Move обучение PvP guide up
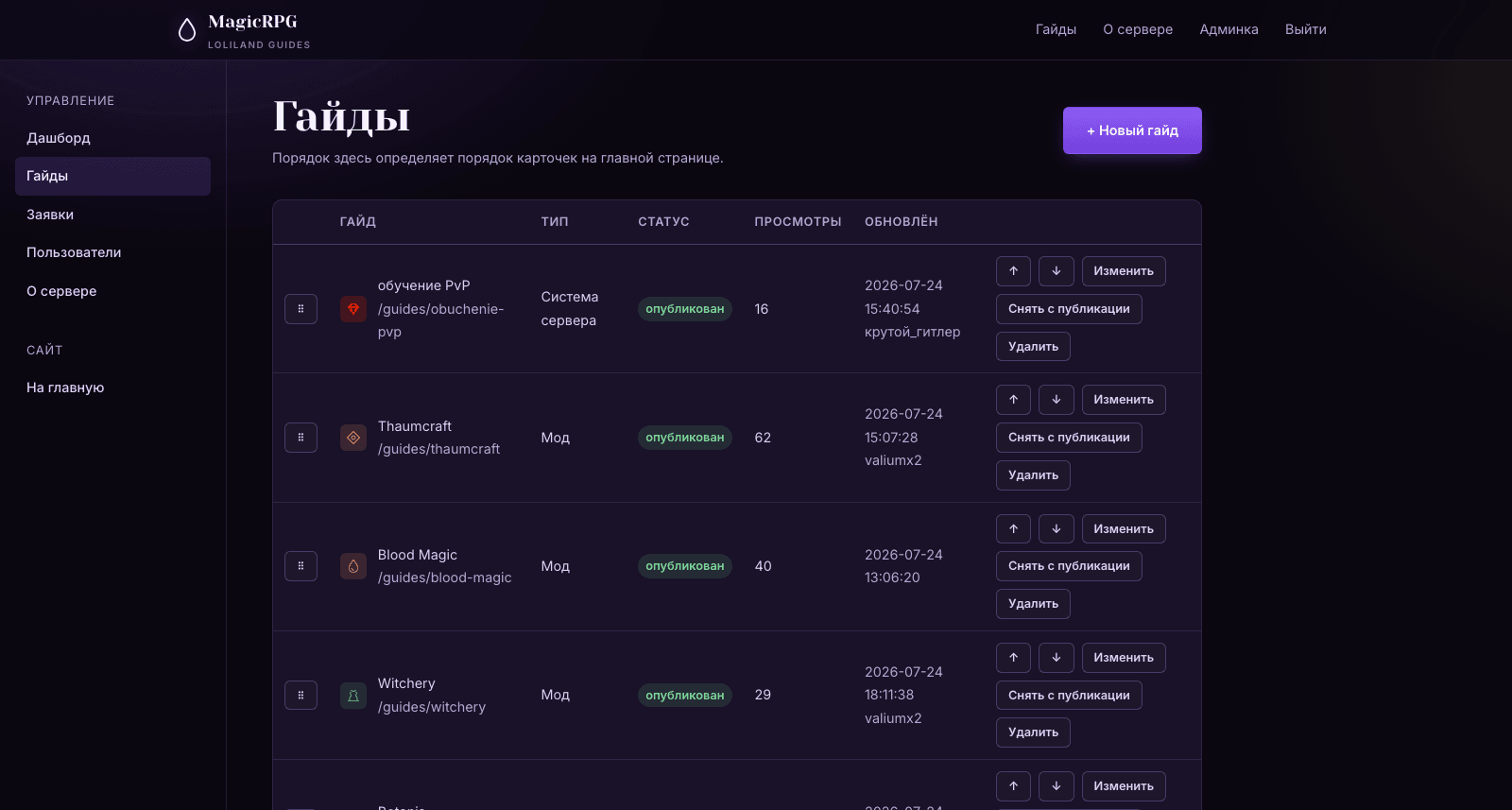The width and height of the screenshot is (1512, 810). tap(1013, 271)
